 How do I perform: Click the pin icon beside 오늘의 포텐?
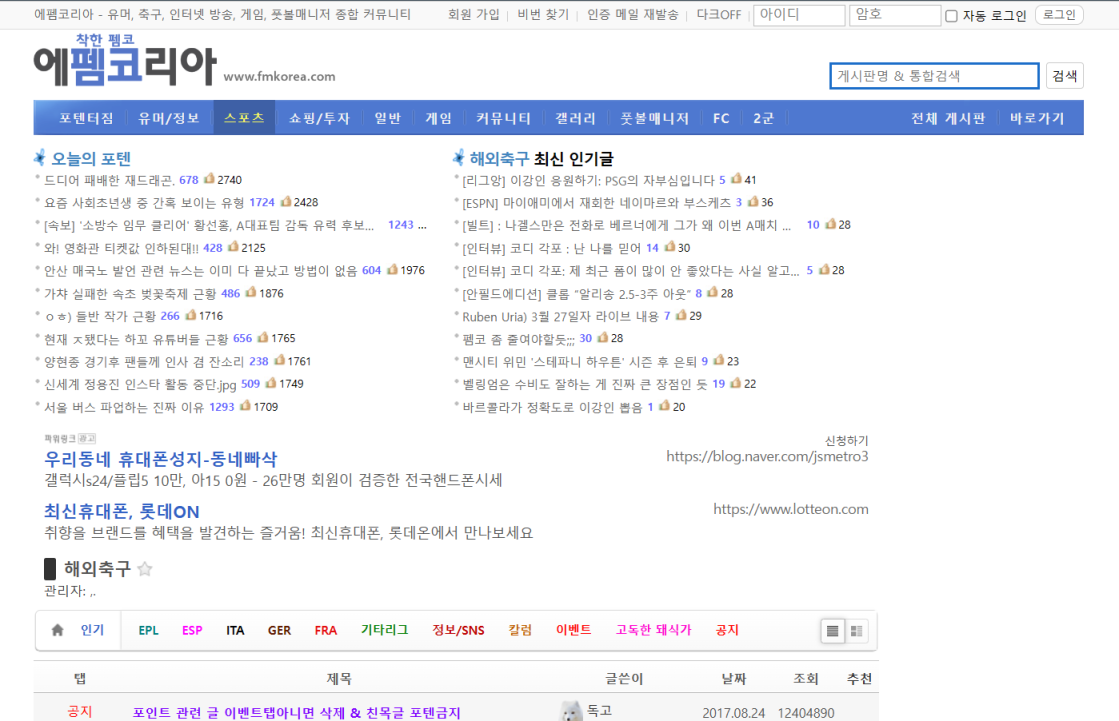pyautogui.click(x=40, y=158)
